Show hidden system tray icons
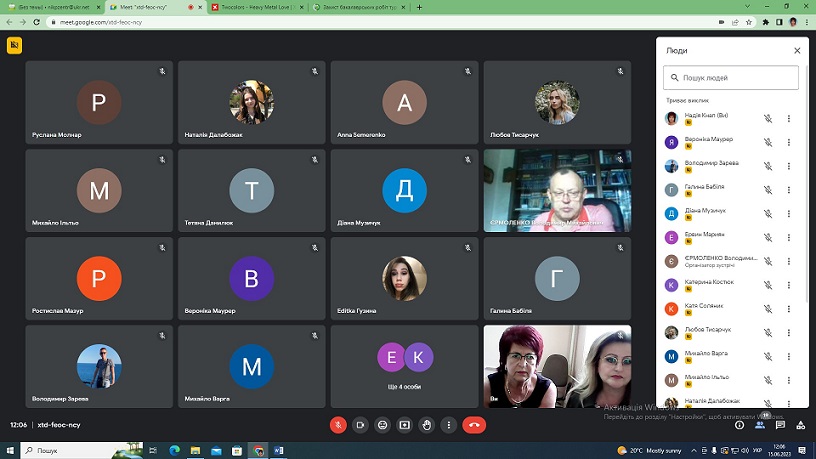 click(694, 450)
